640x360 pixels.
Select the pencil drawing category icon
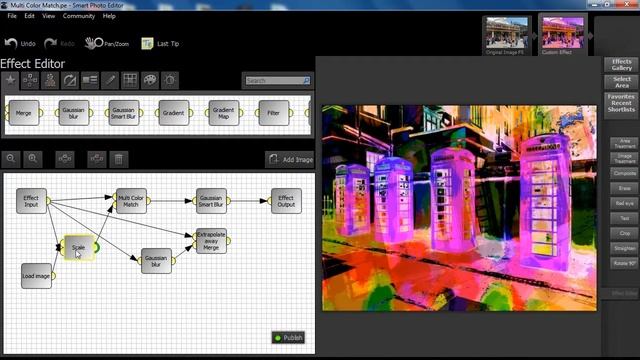point(110,80)
